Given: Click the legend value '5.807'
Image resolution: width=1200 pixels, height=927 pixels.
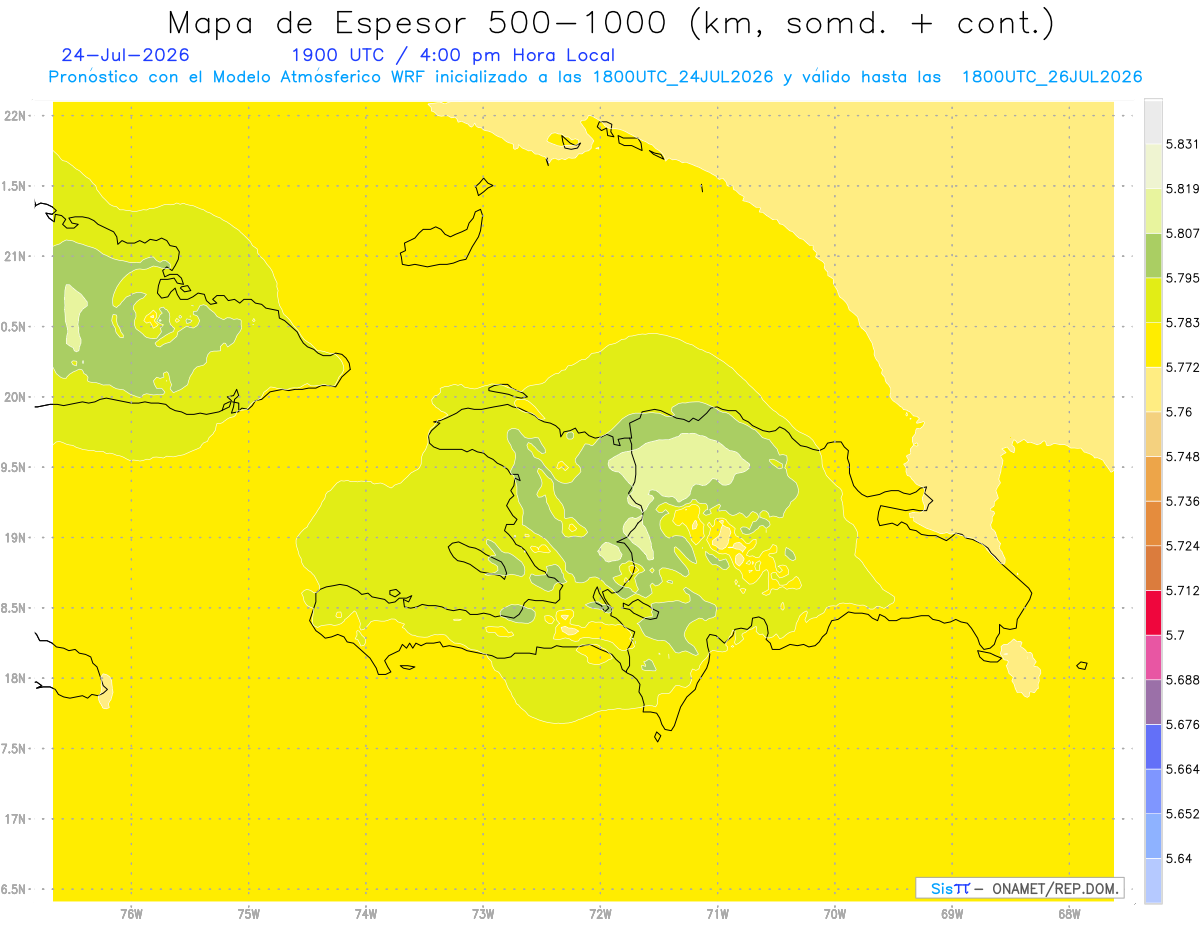Looking at the screenshot, I should [x=1183, y=233].
